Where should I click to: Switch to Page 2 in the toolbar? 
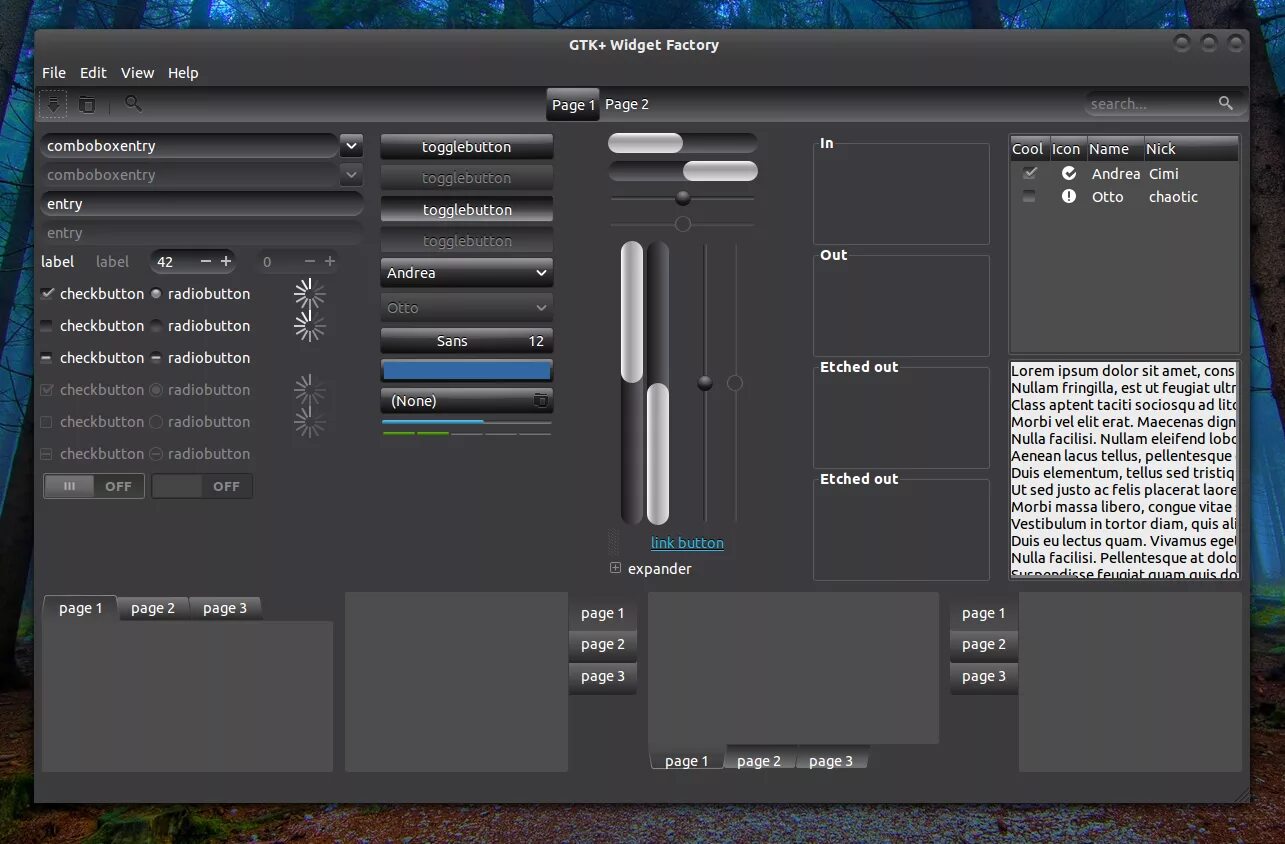[x=627, y=104]
